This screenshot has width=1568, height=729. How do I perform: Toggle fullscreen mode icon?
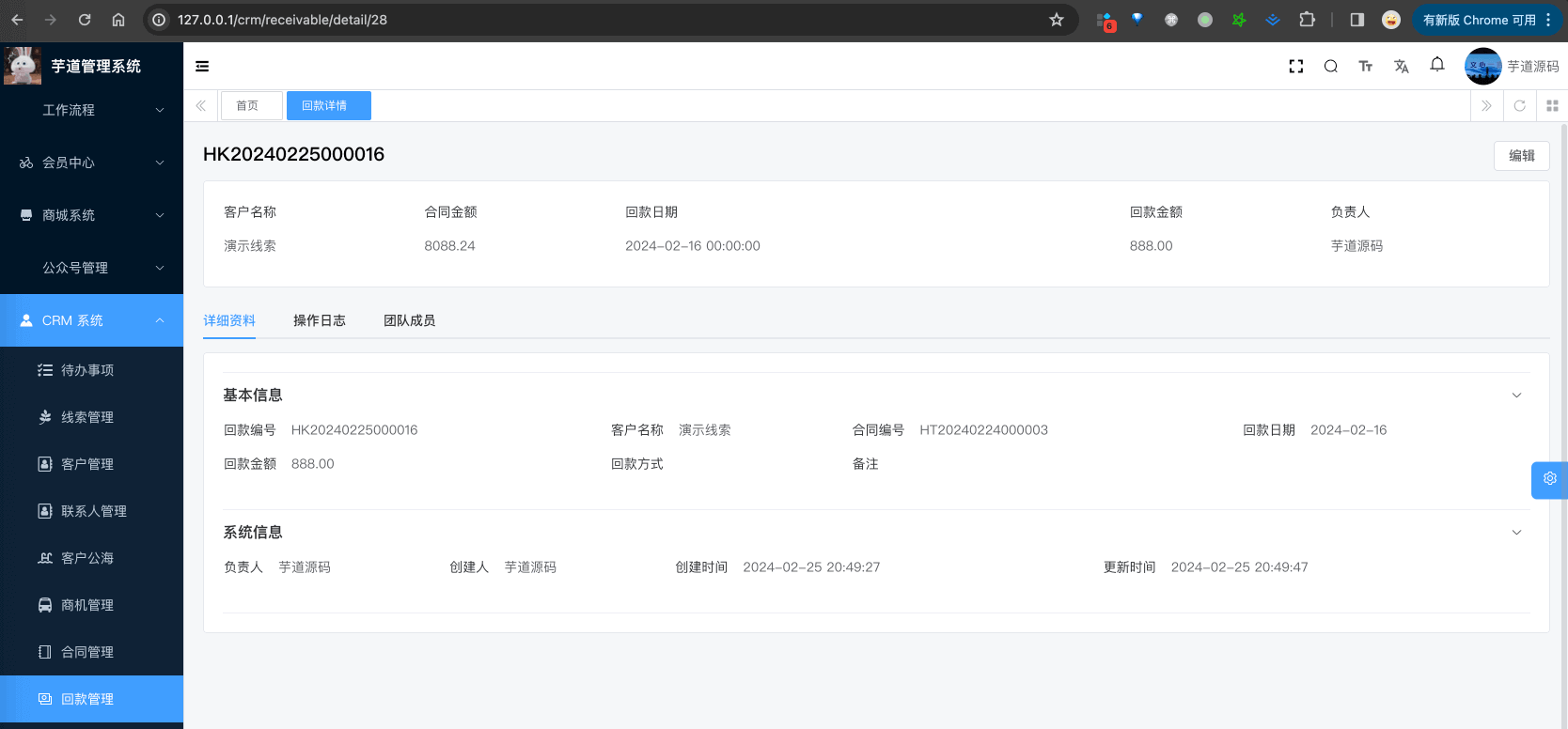(x=1296, y=67)
